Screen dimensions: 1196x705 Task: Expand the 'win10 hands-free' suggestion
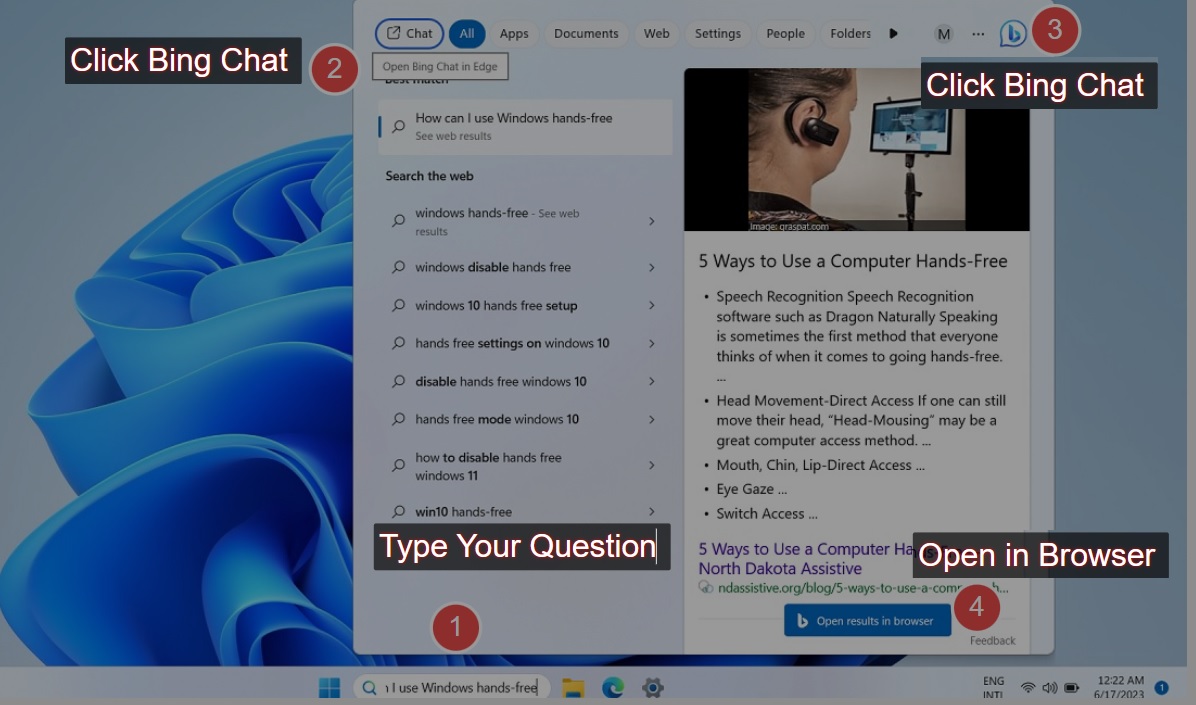pyautogui.click(x=652, y=511)
